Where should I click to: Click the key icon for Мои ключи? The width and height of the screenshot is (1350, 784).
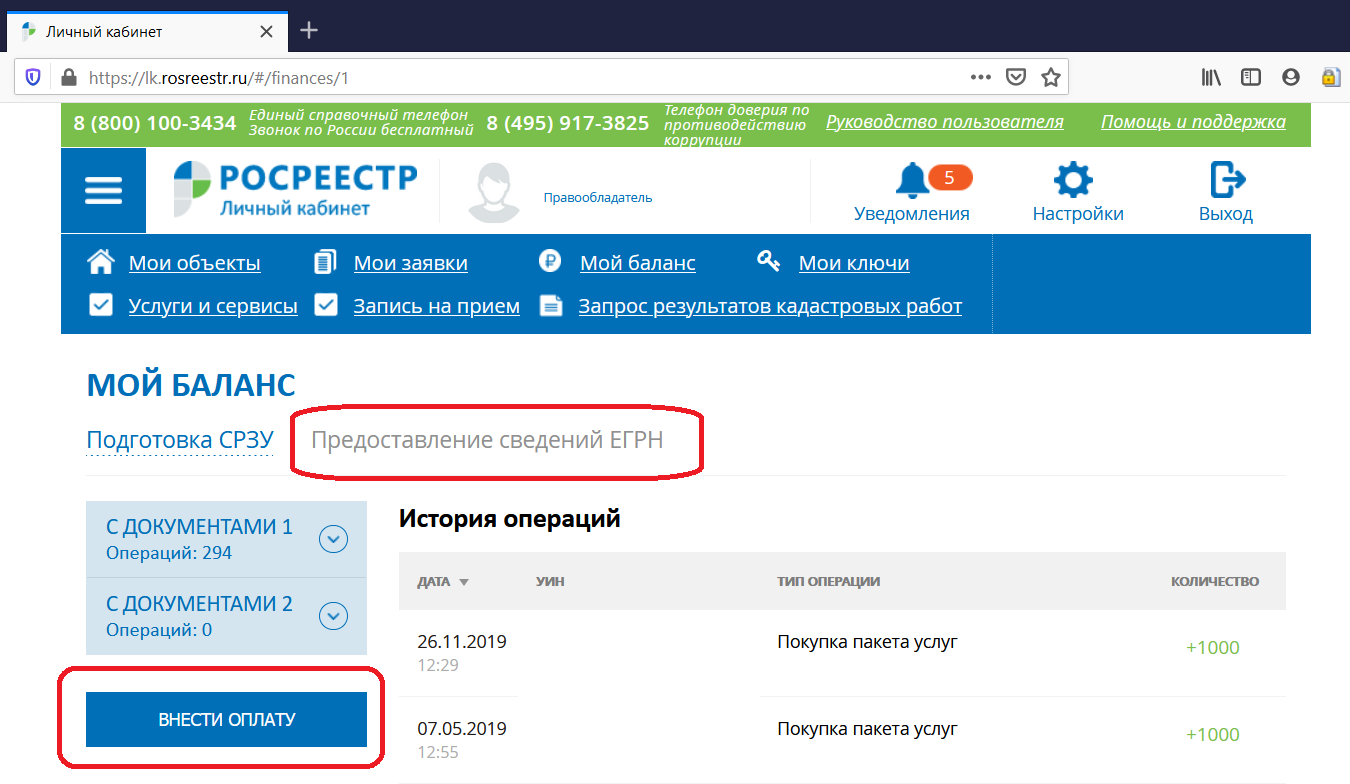point(768,262)
